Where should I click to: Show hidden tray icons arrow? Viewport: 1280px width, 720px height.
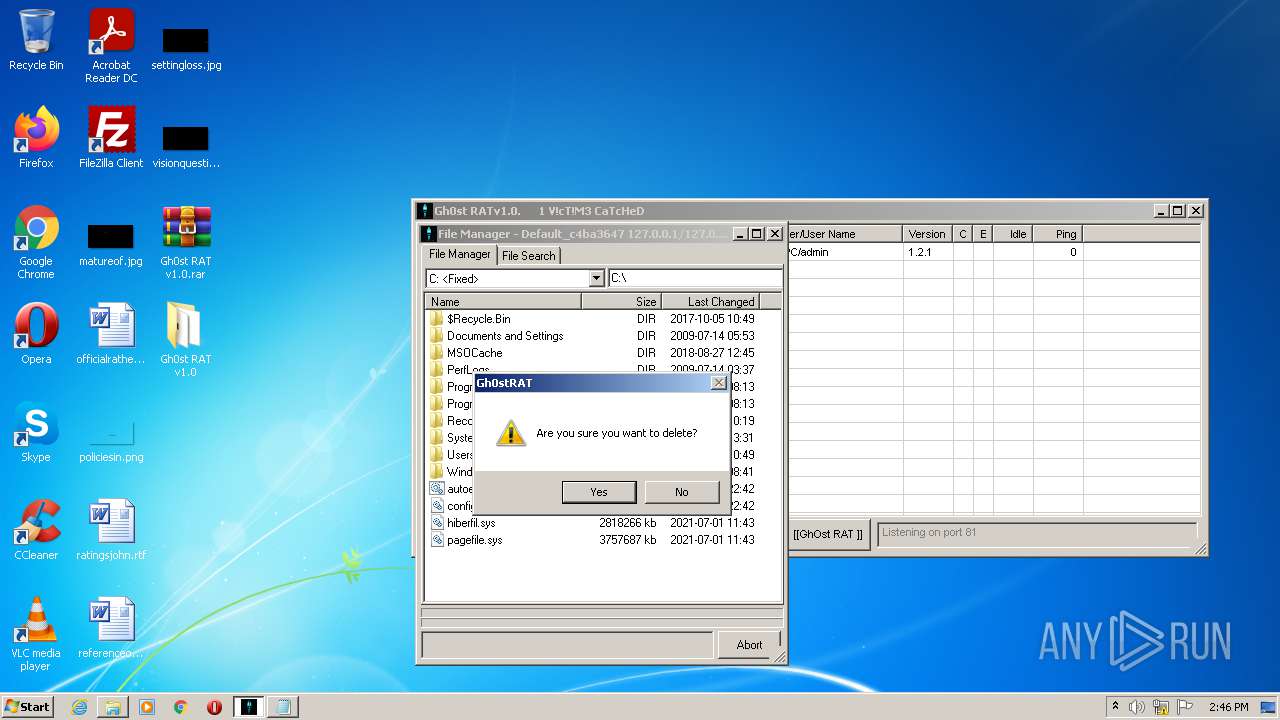(1115, 707)
